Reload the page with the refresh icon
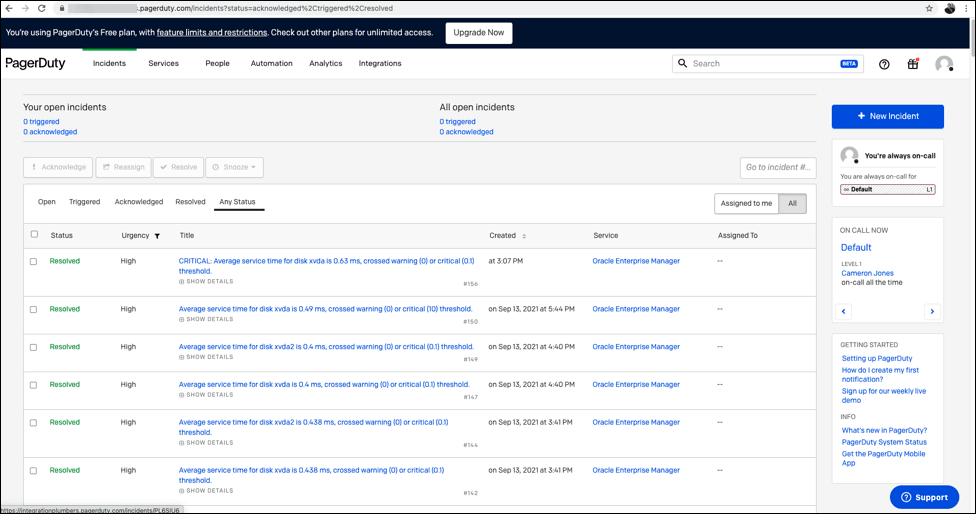 42,8
